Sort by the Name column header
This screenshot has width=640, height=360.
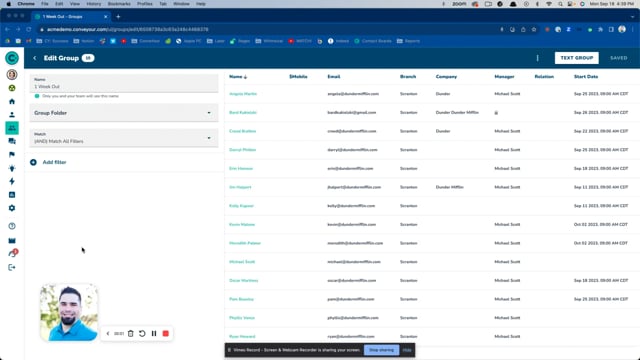[238, 77]
